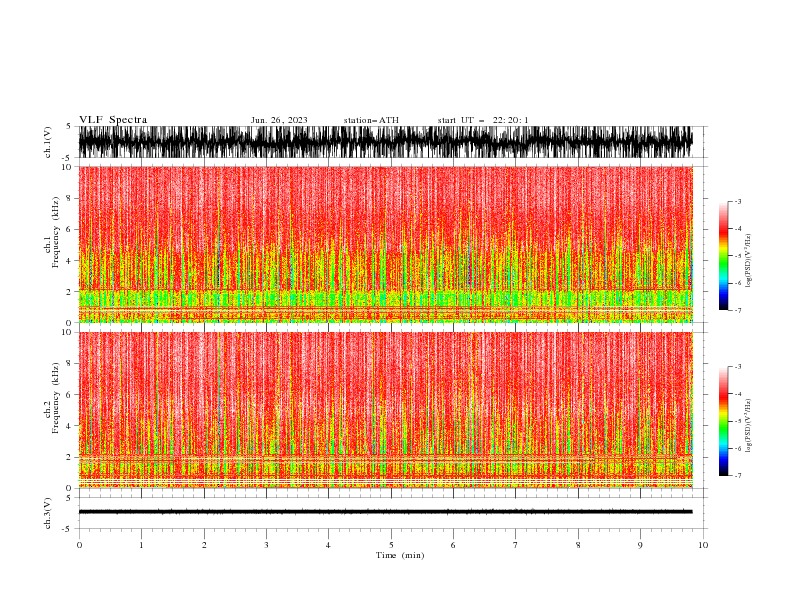Click the ch.2 colorbar "log(PSD)(V²/Hz)" label
The width and height of the screenshot is (792, 612).
pos(748,425)
